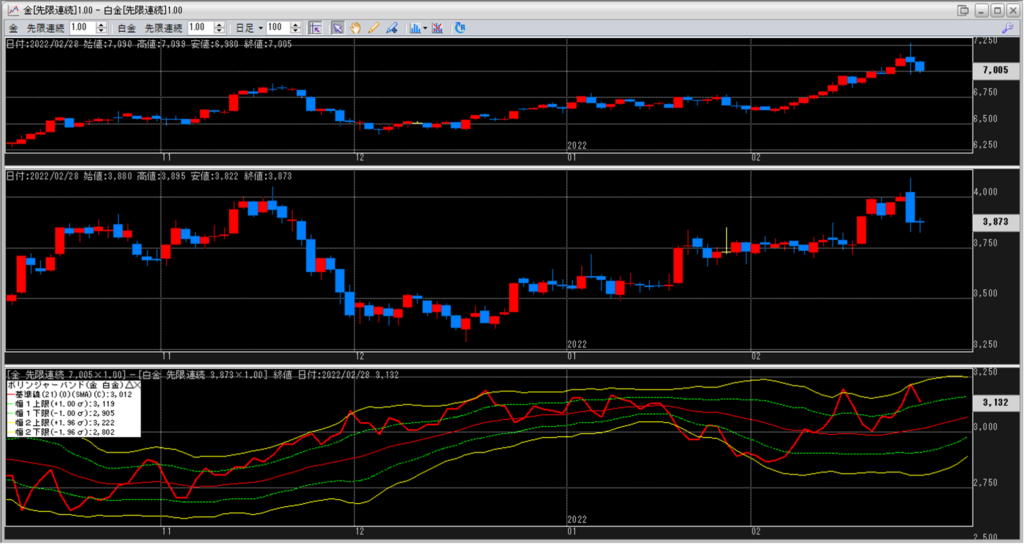Select the pencil drawing tool
The image size is (1024, 544).
tap(373, 28)
